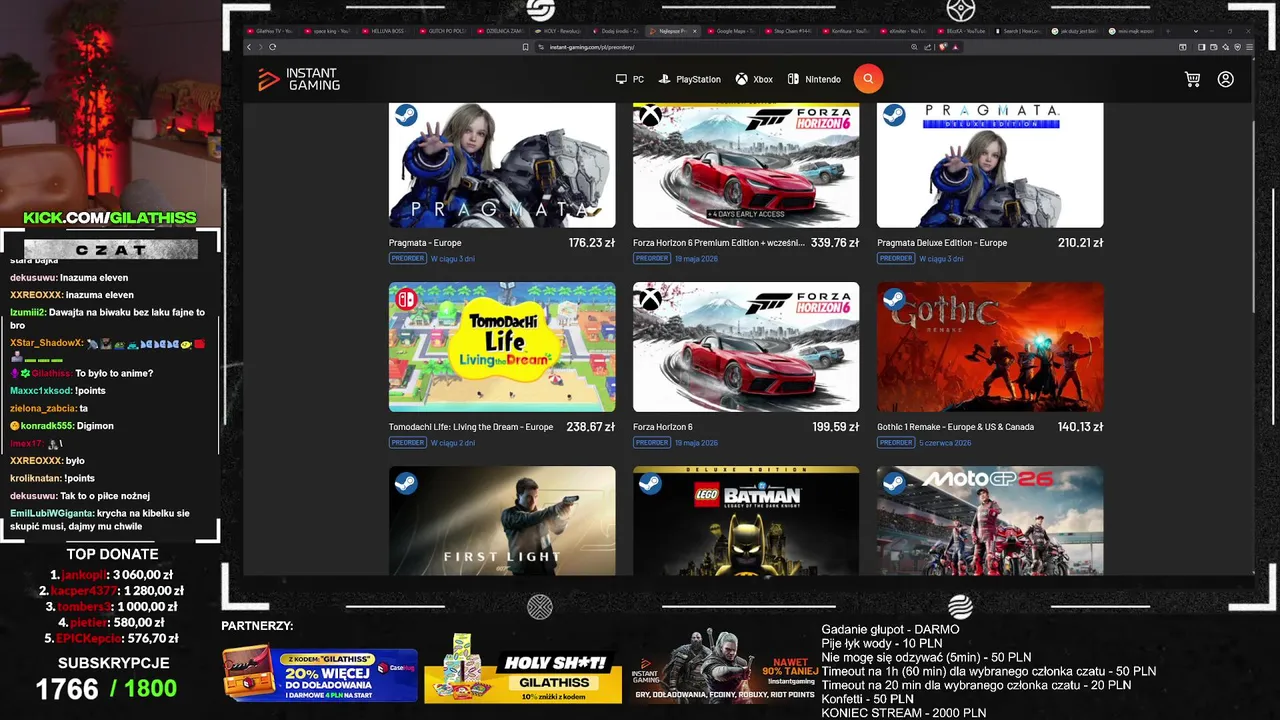Click the 176.23 zł price on Pragmata

click(592, 243)
